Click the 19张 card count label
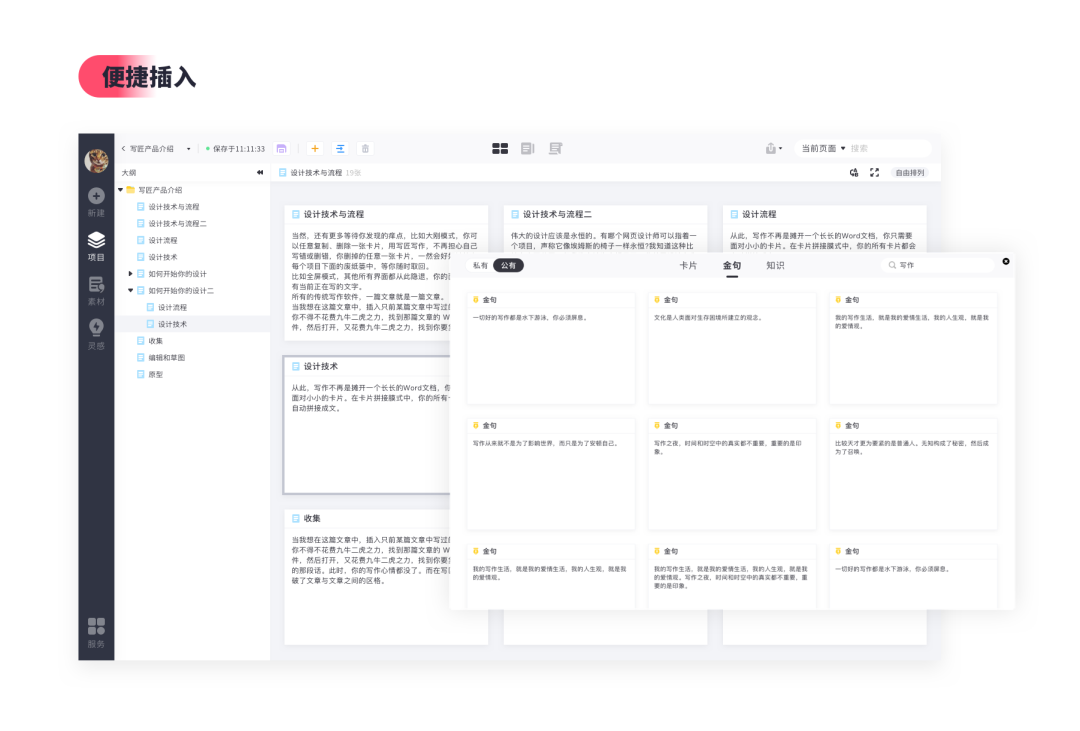Viewport: 1080px width, 731px height. pyautogui.click(x=353, y=173)
